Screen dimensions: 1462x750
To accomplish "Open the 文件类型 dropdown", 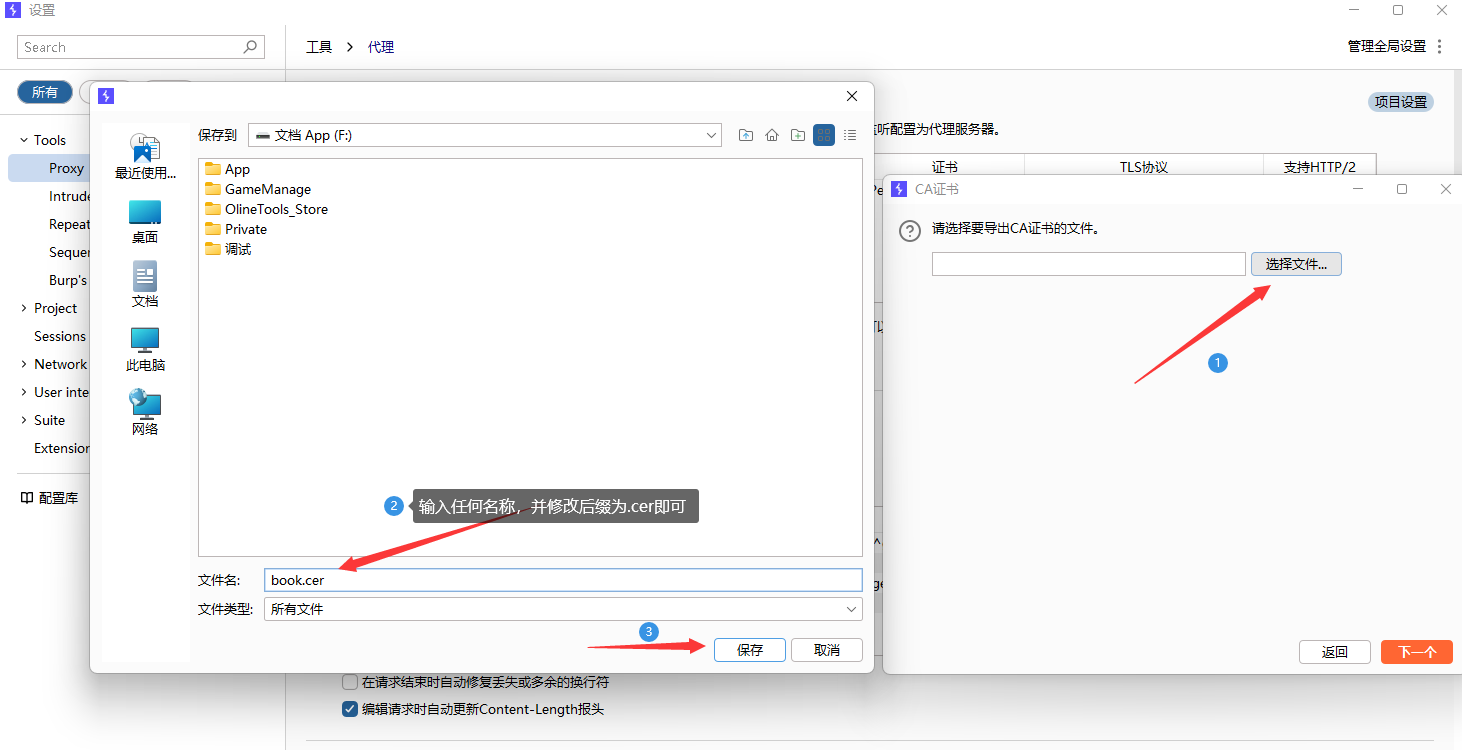I will 562,609.
